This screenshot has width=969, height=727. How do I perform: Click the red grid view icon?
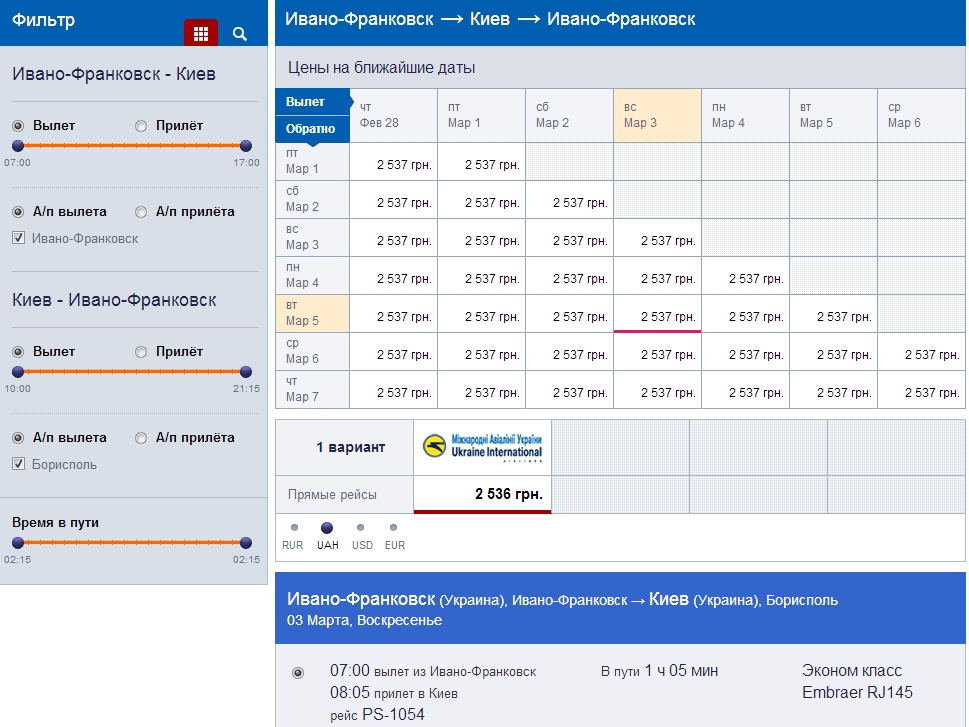201,34
